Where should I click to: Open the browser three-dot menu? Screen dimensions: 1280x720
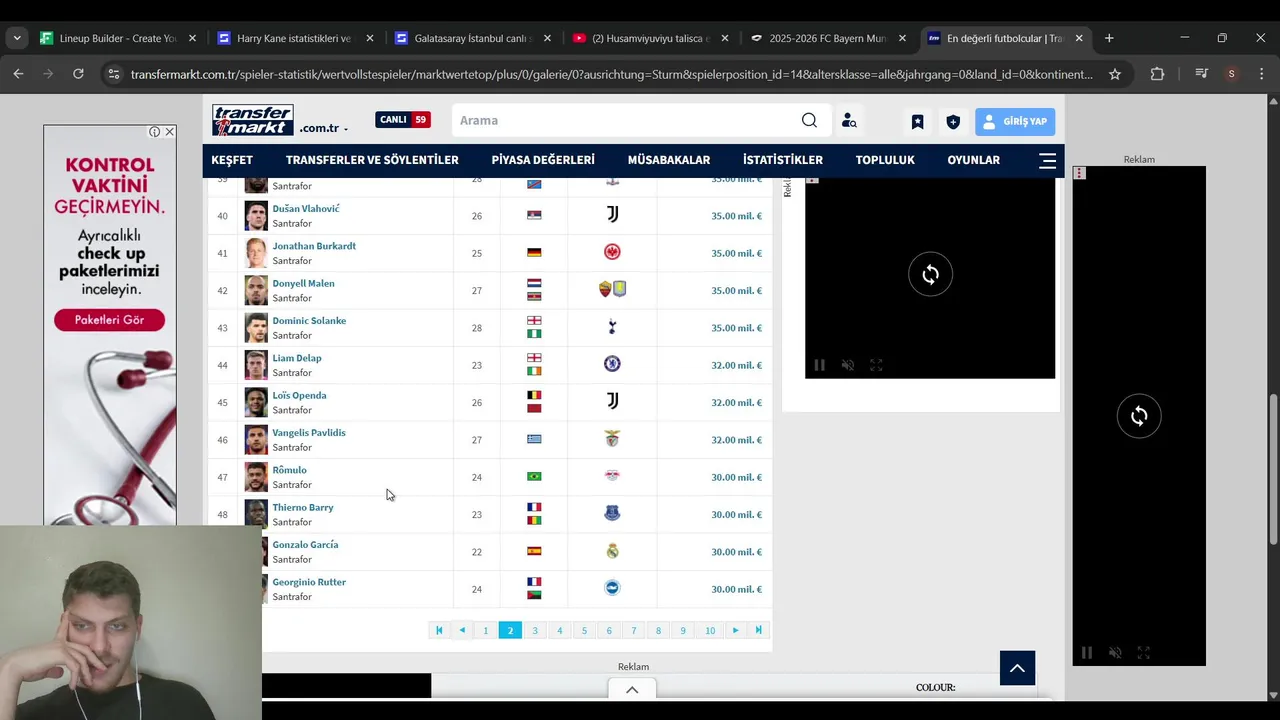click(x=1261, y=74)
